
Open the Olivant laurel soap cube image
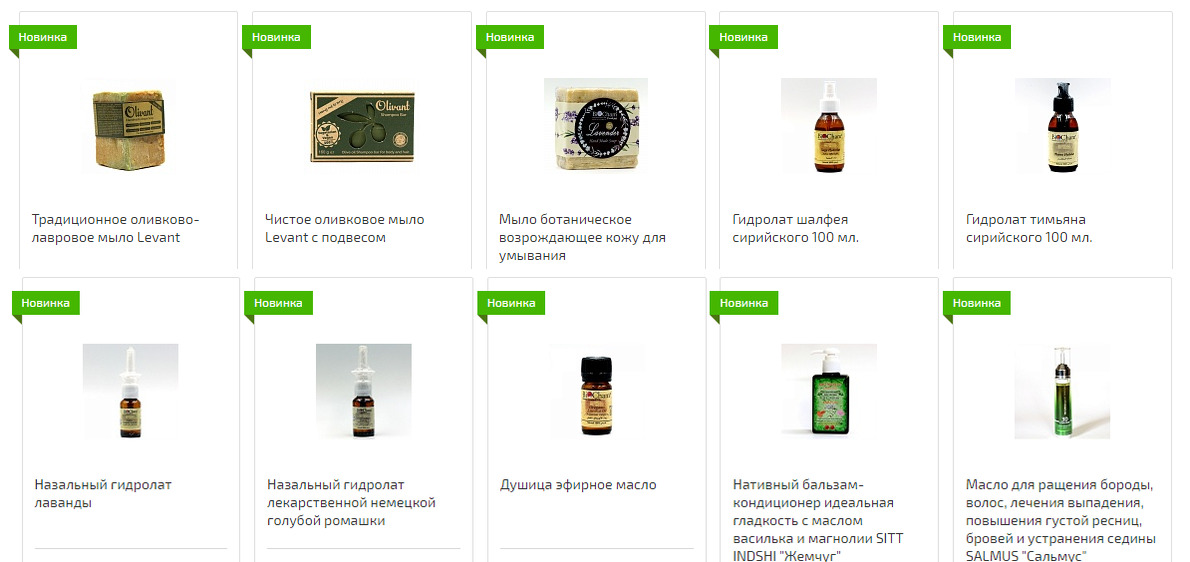point(128,125)
